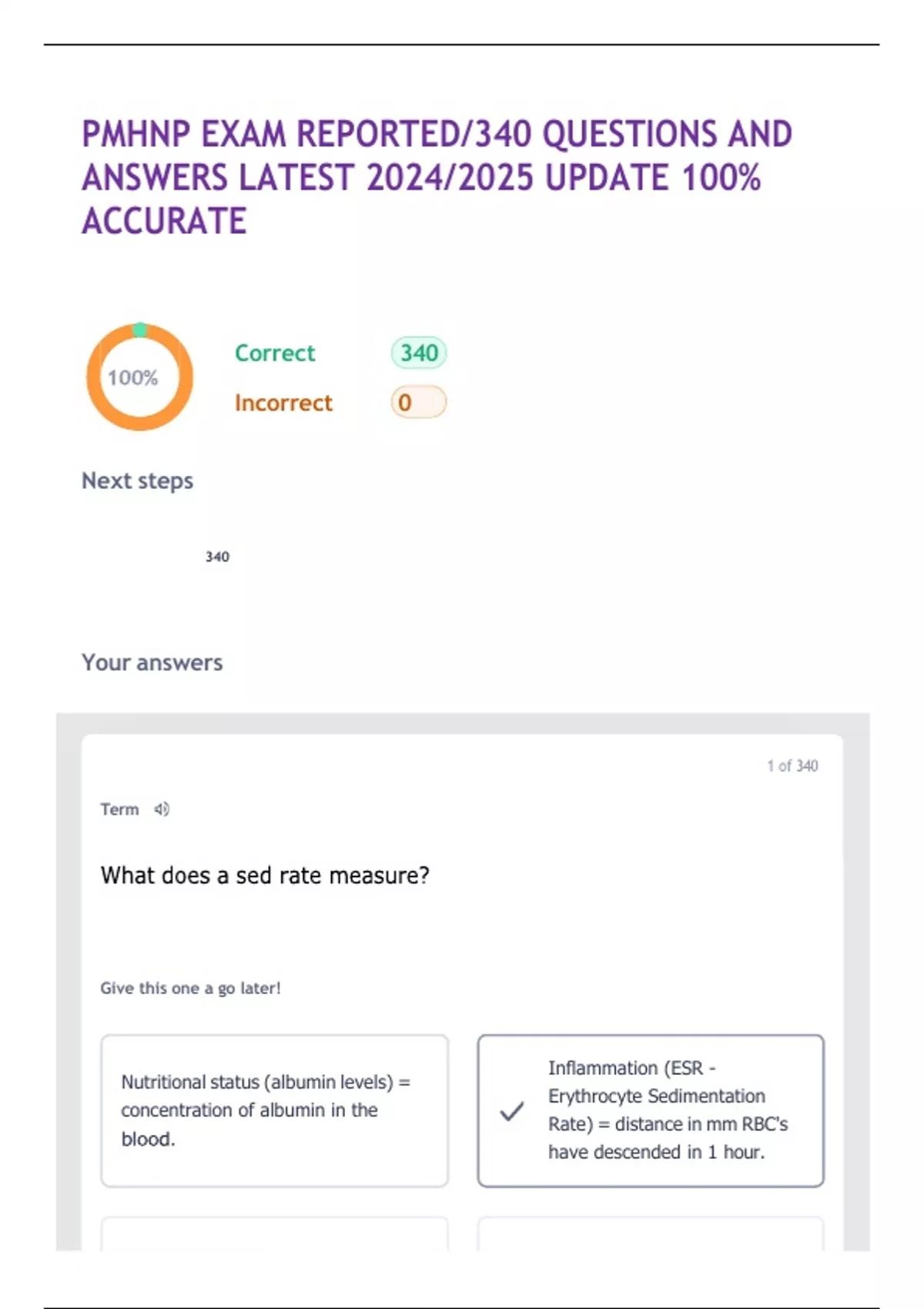
Task: Click the blank card below the Inflammation answer
Action: [651, 1234]
